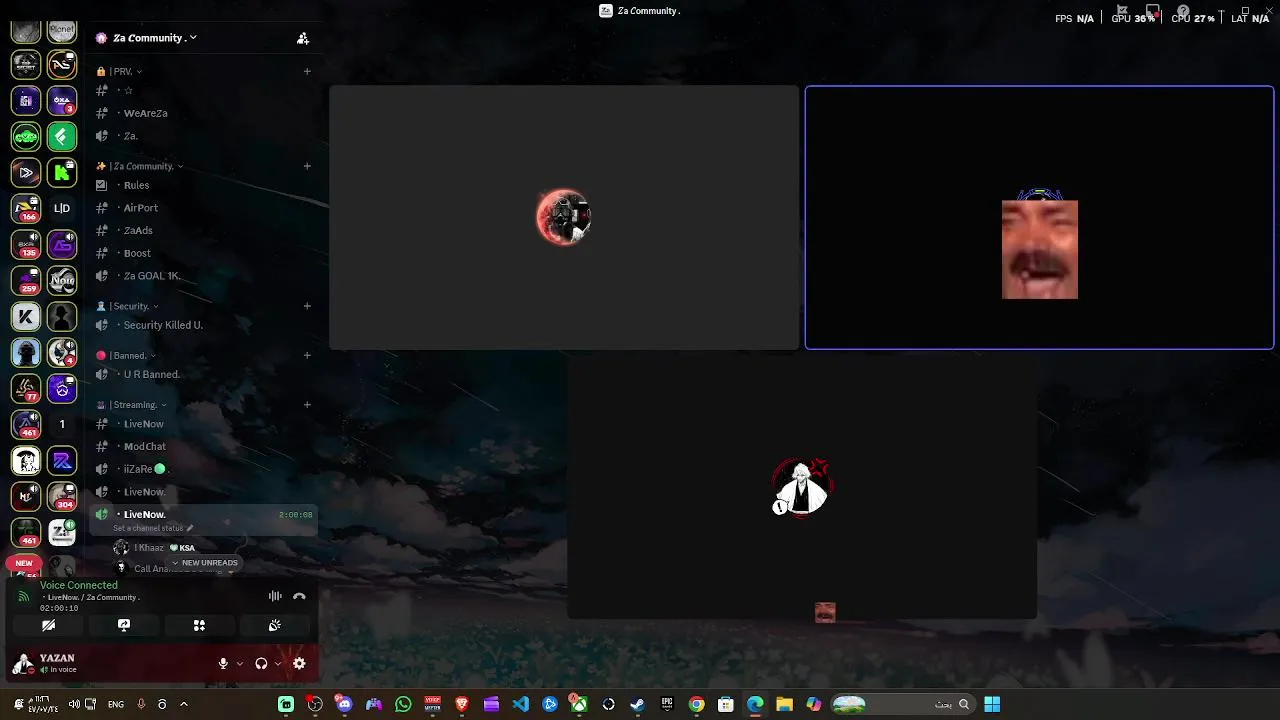Open user settings gear
Viewport: 1280px width, 720px height.
coord(299,663)
